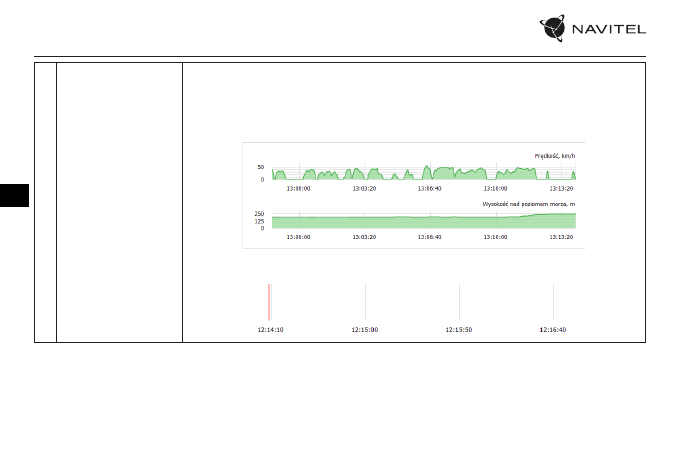Screen dimensions: 680x454
Task: Jump to 12:15:00 on the timeline
Action: 365,328
